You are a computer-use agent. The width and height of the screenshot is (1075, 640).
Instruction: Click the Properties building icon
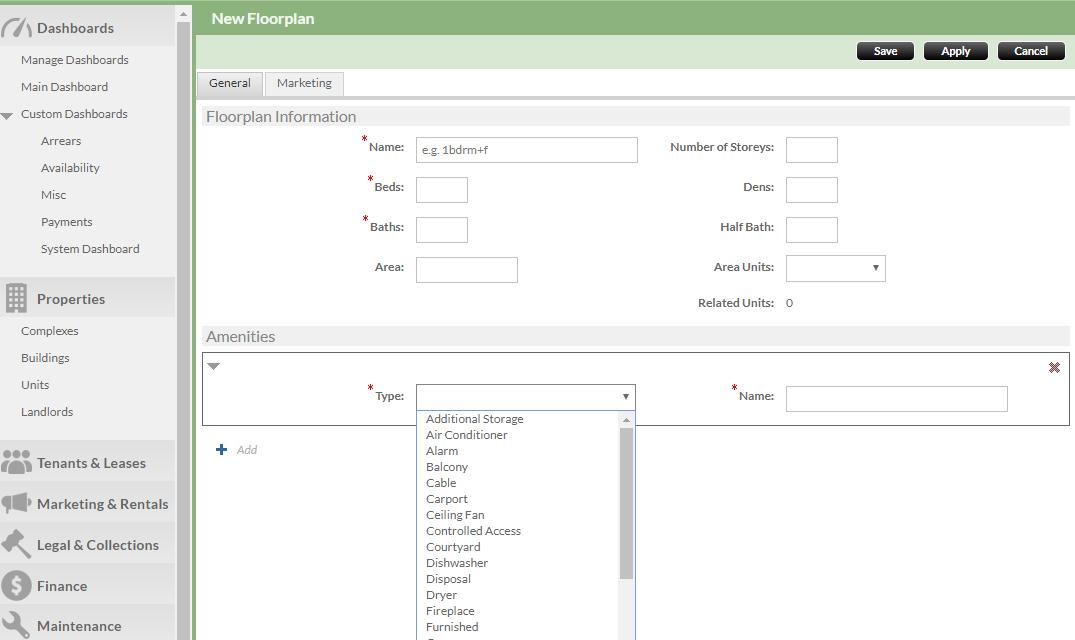click(16, 298)
